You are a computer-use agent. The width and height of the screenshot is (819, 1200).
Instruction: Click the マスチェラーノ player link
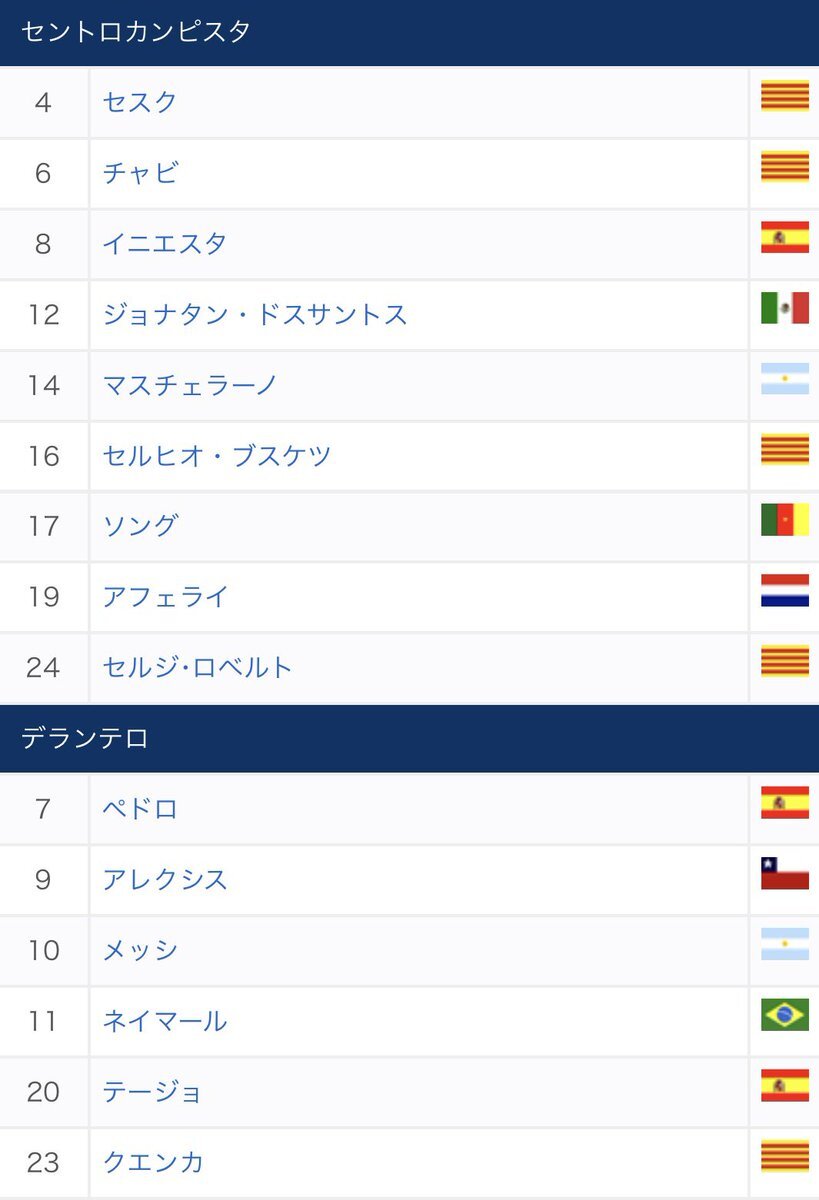[190, 385]
